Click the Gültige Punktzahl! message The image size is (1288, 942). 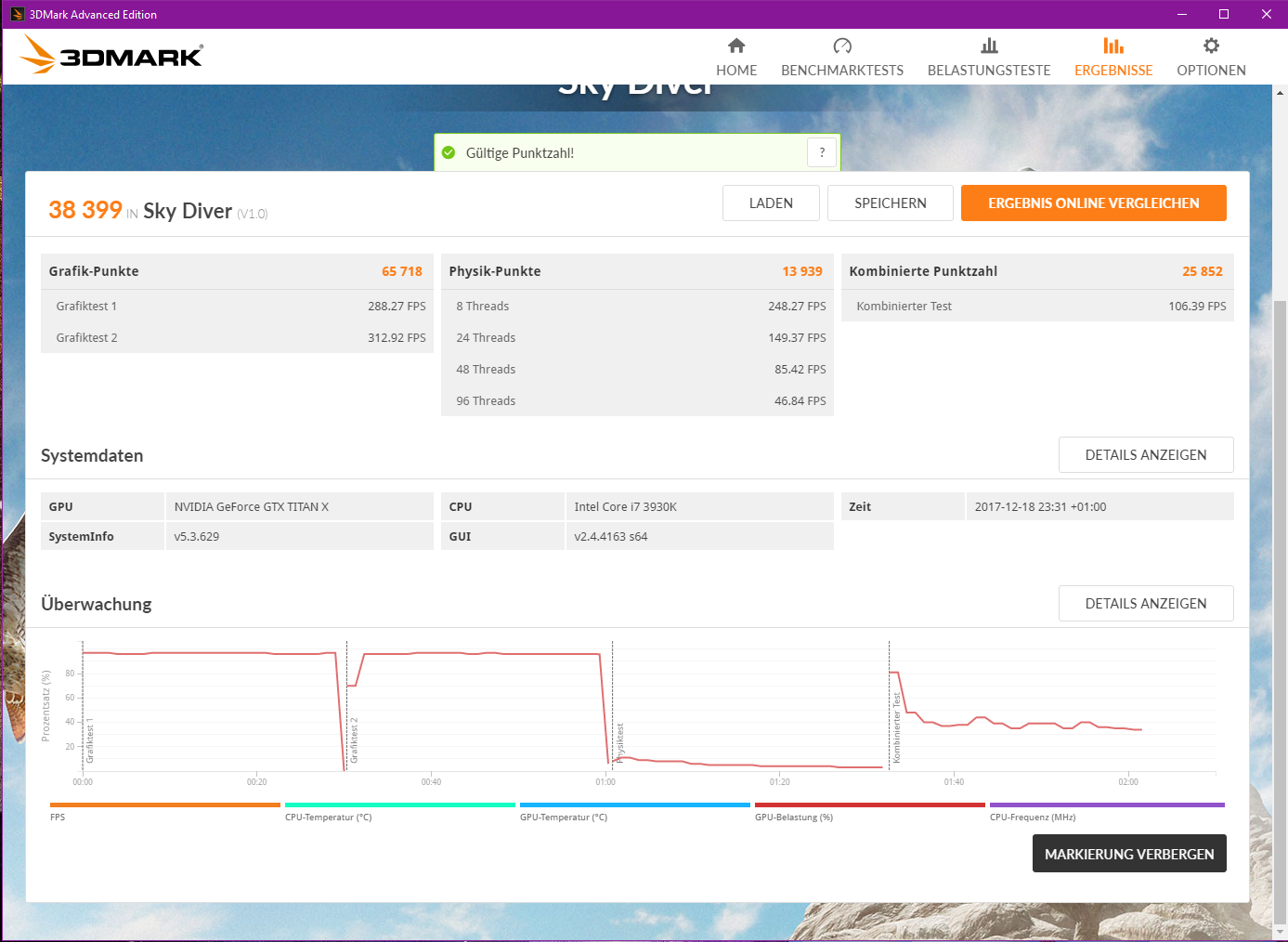click(x=520, y=152)
